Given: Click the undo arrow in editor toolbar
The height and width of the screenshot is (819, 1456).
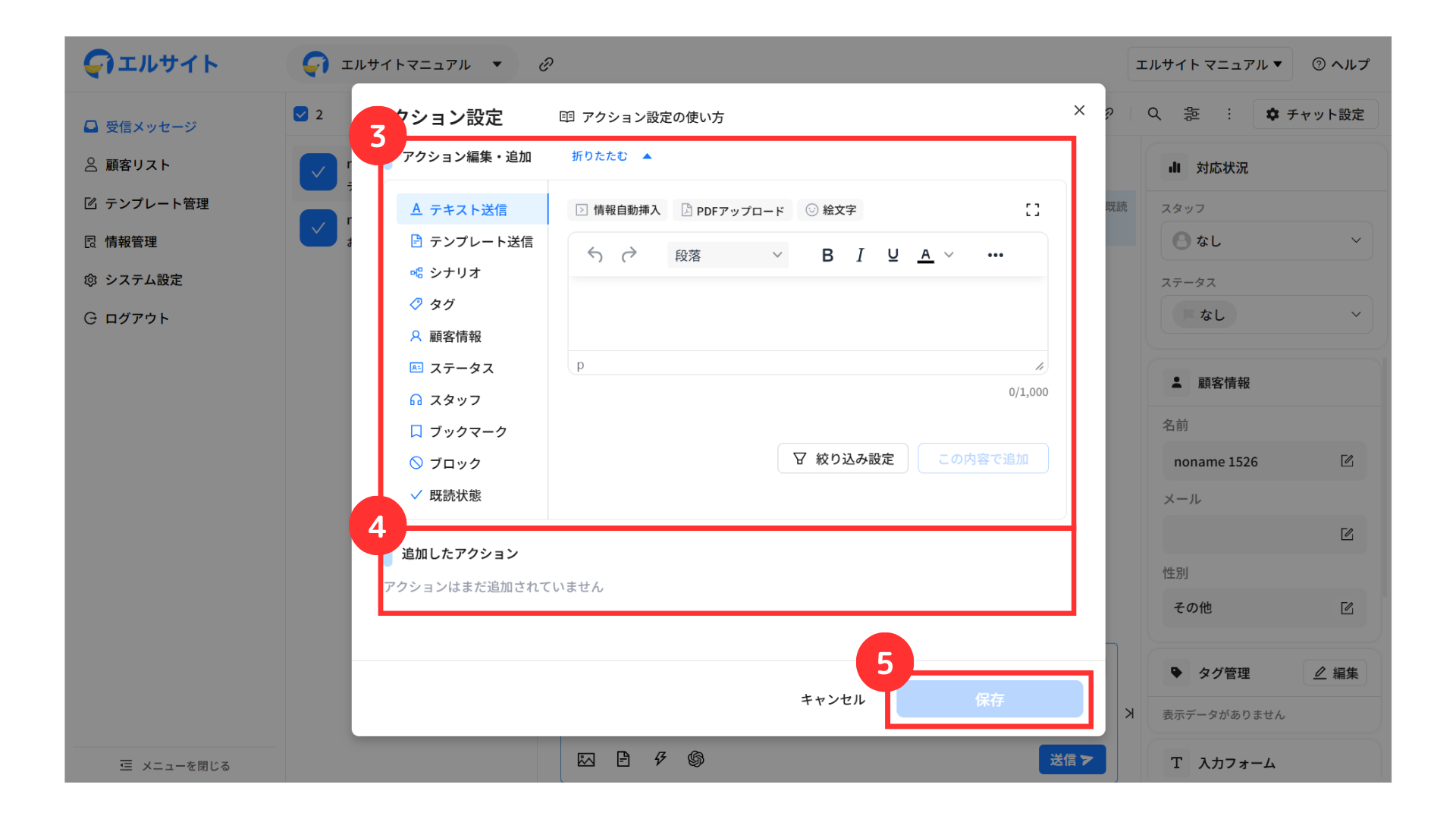Looking at the screenshot, I should (x=595, y=256).
